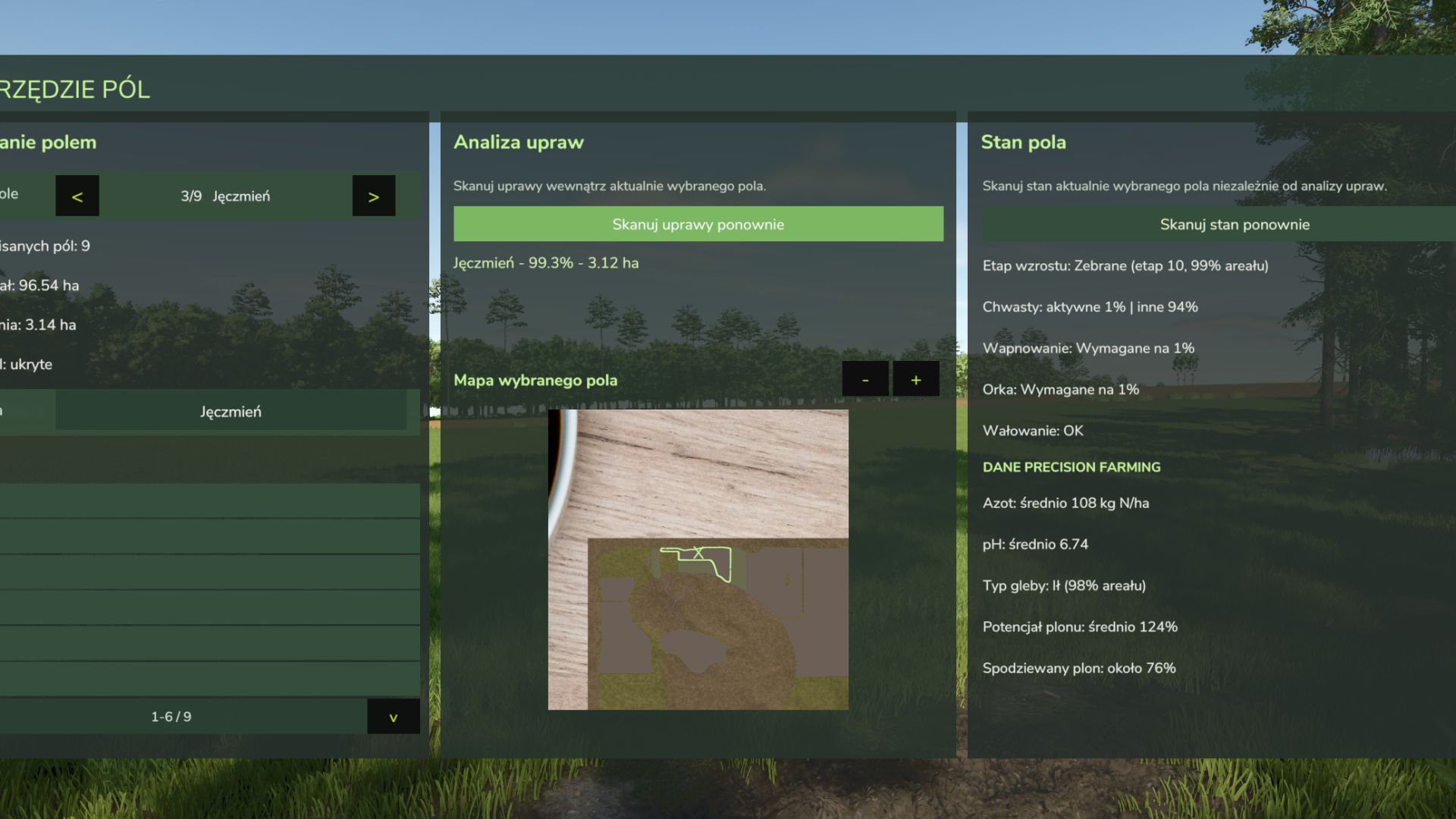Click Etap wzrostu: Zebrane status line
Screen dimensions: 1456x819
coord(1125,265)
